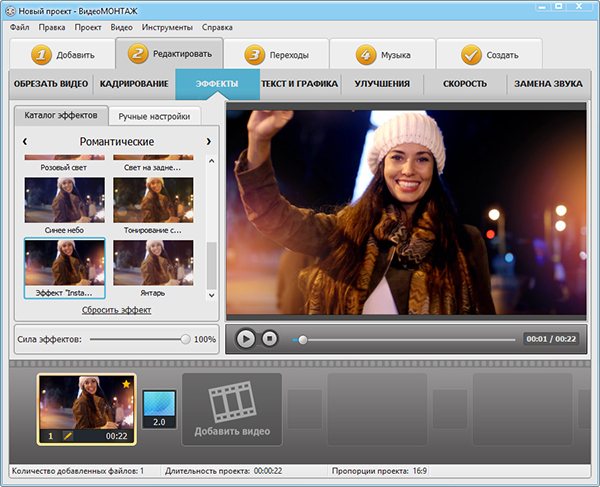Image resolution: width=600 pixels, height=487 pixels.
Task: Open the Создать tab
Action: pos(489,55)
